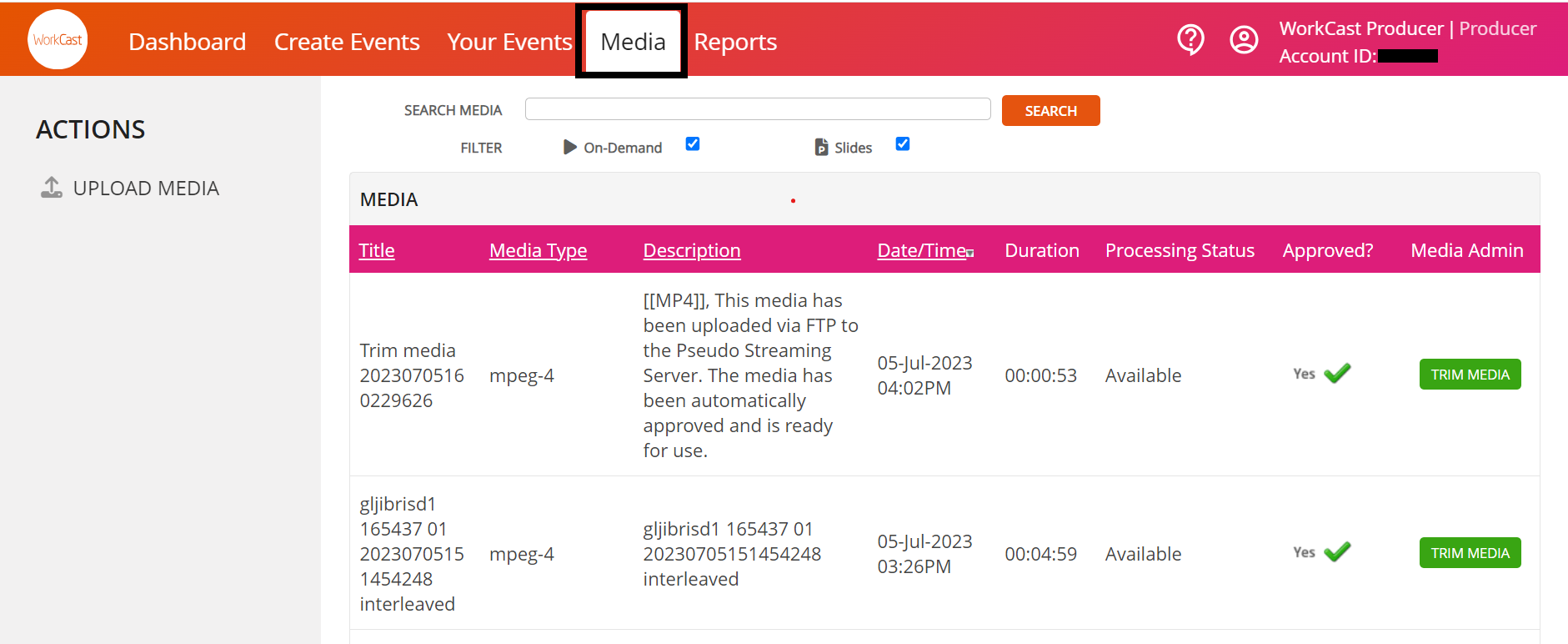Click date '05-Jul-2023 03:26PM'
This screenshot has height=644, width=1568.
(x=924, y=554)
